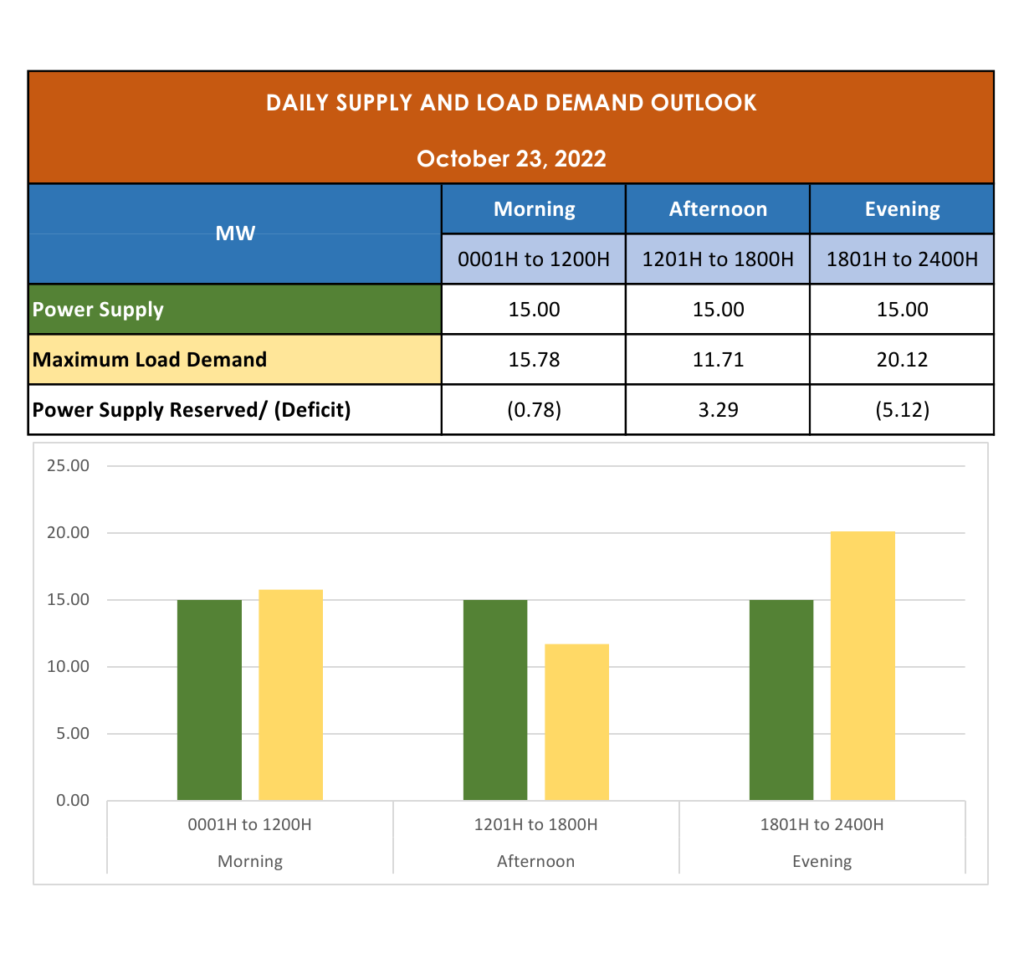Select the 20.12 evening load demand cell
The image size is (1024, 964).
(x=902, y=359)
